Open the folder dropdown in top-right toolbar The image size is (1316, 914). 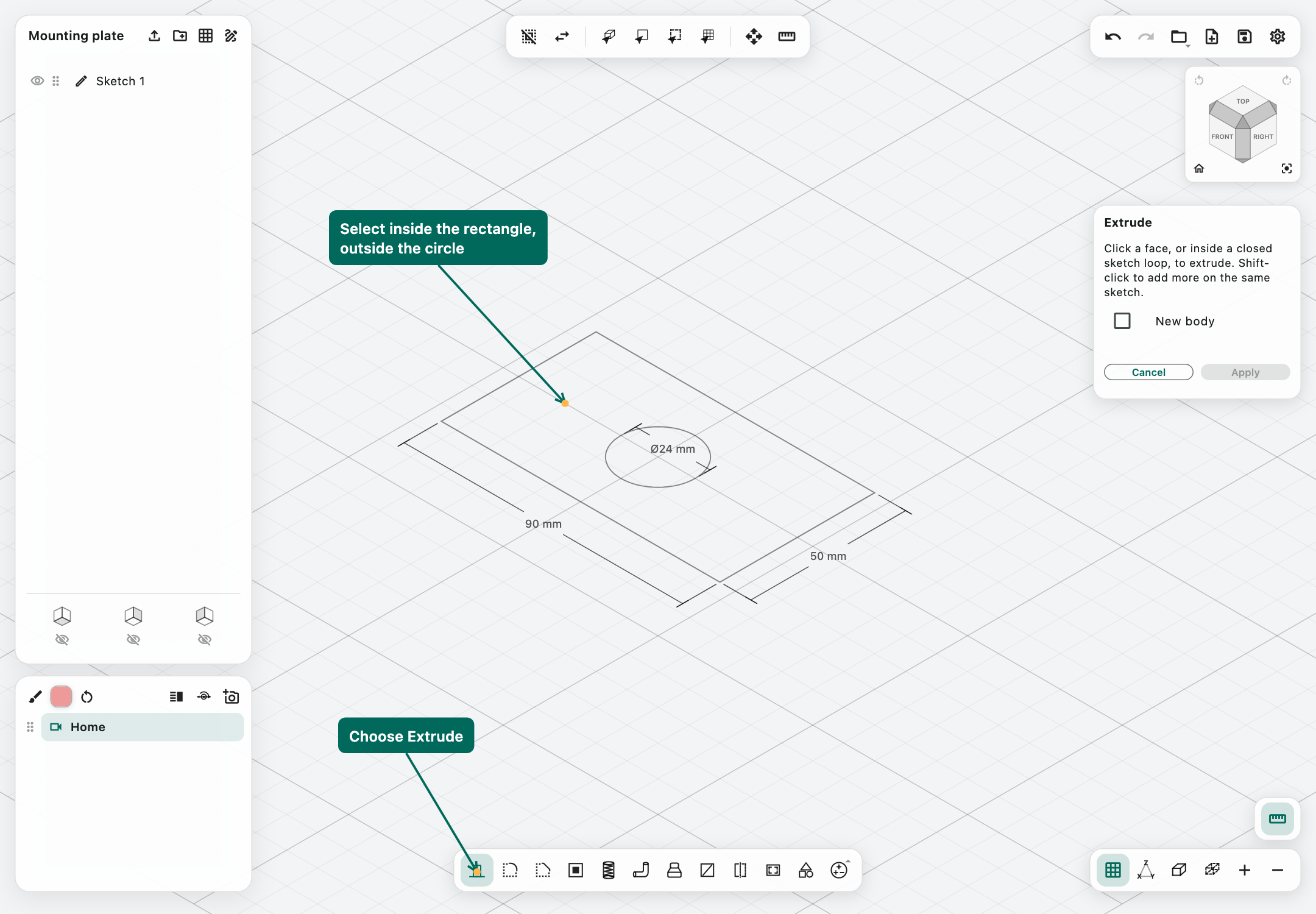click(x=1179, y=37)
